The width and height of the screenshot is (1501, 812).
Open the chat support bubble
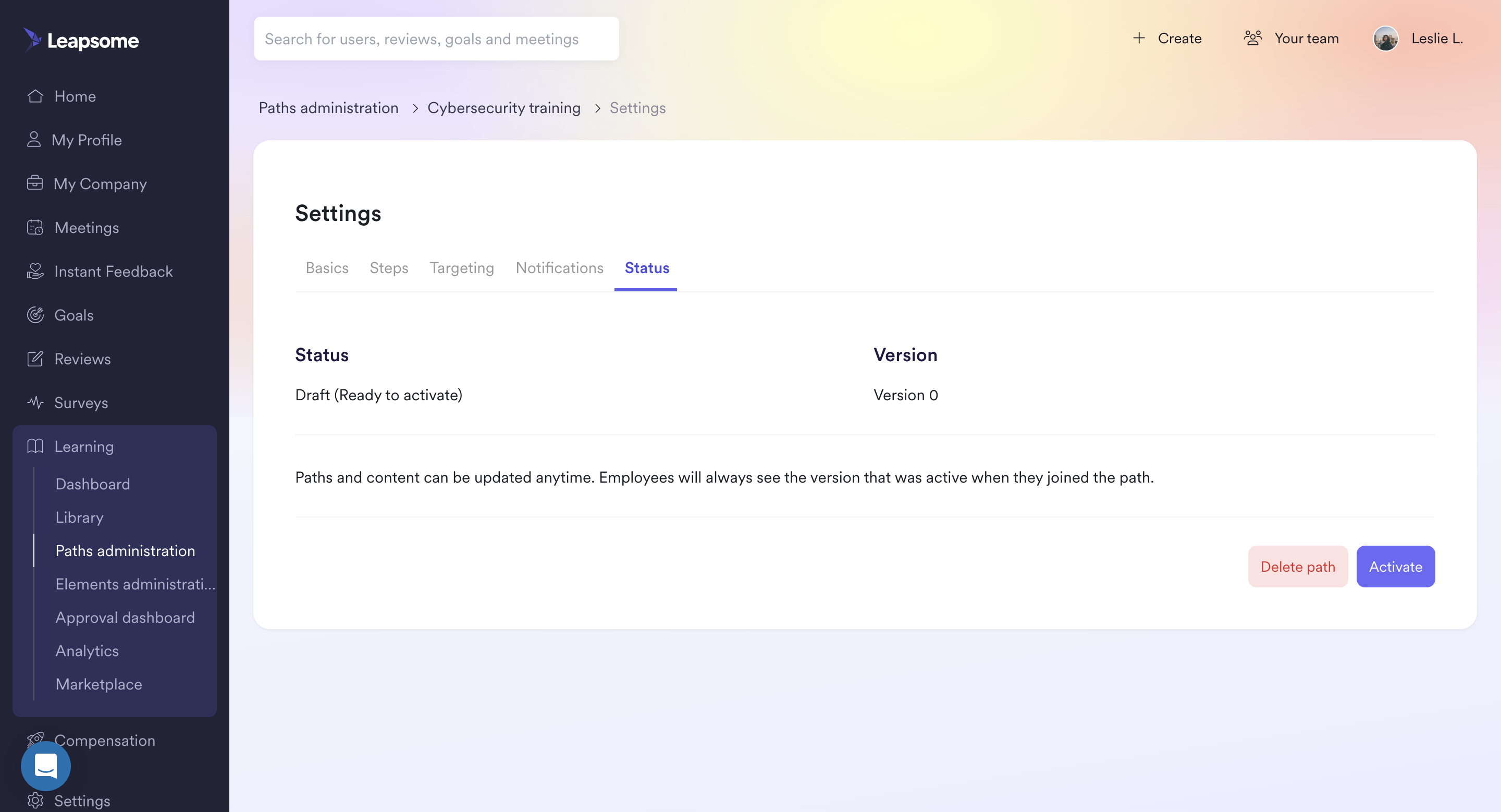46,766
